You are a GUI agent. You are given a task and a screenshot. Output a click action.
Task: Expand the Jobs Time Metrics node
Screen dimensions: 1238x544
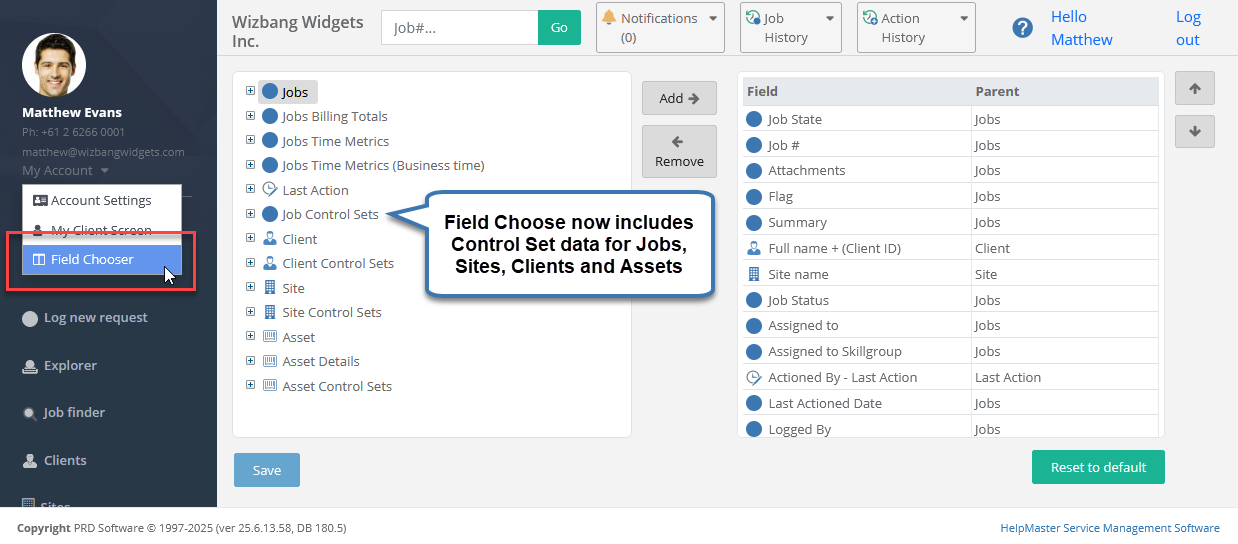pos(250,141)
